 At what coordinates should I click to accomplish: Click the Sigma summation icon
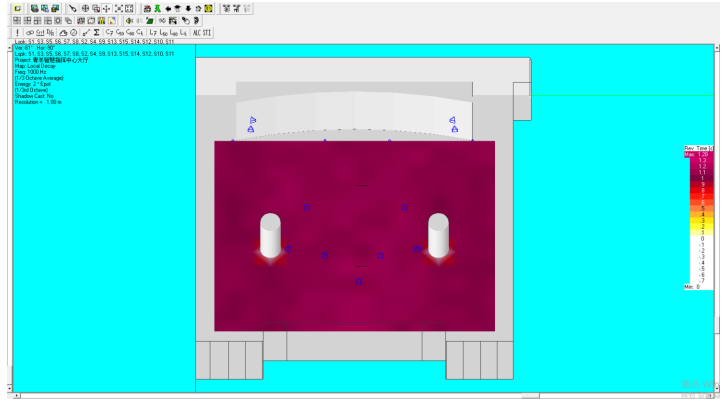tap(96, 33)
